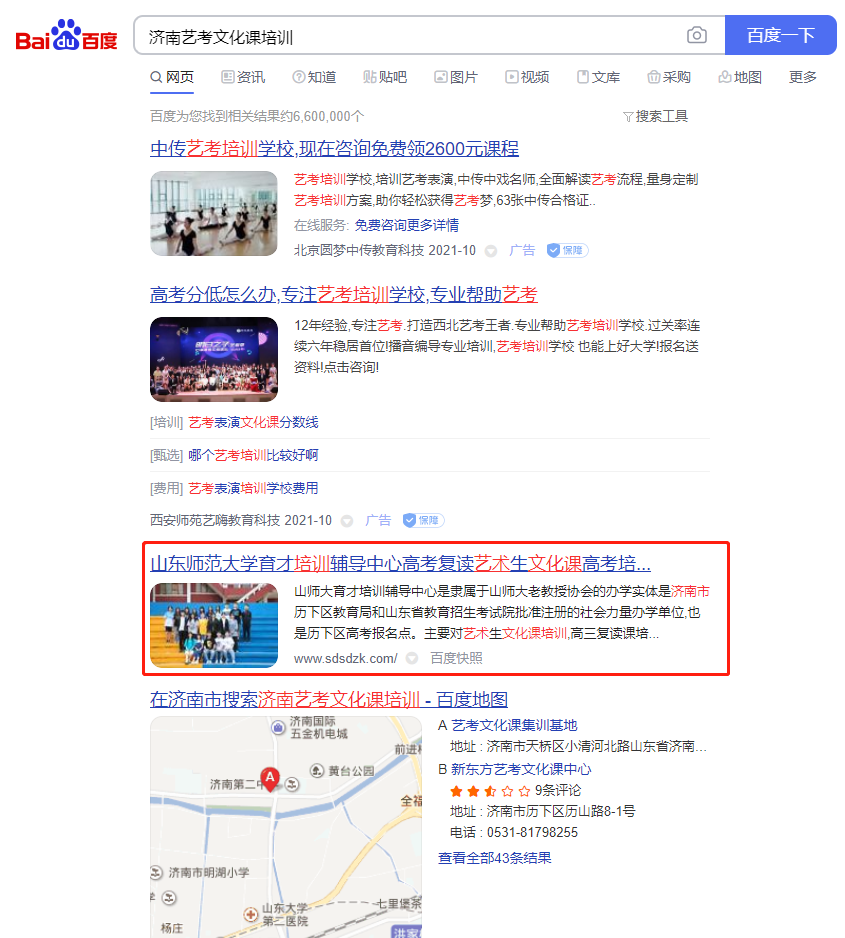Click 保障 badge of 西安师苑艺嗨 result
Viewport: 845px width, 938px height.
coord(423,520)
